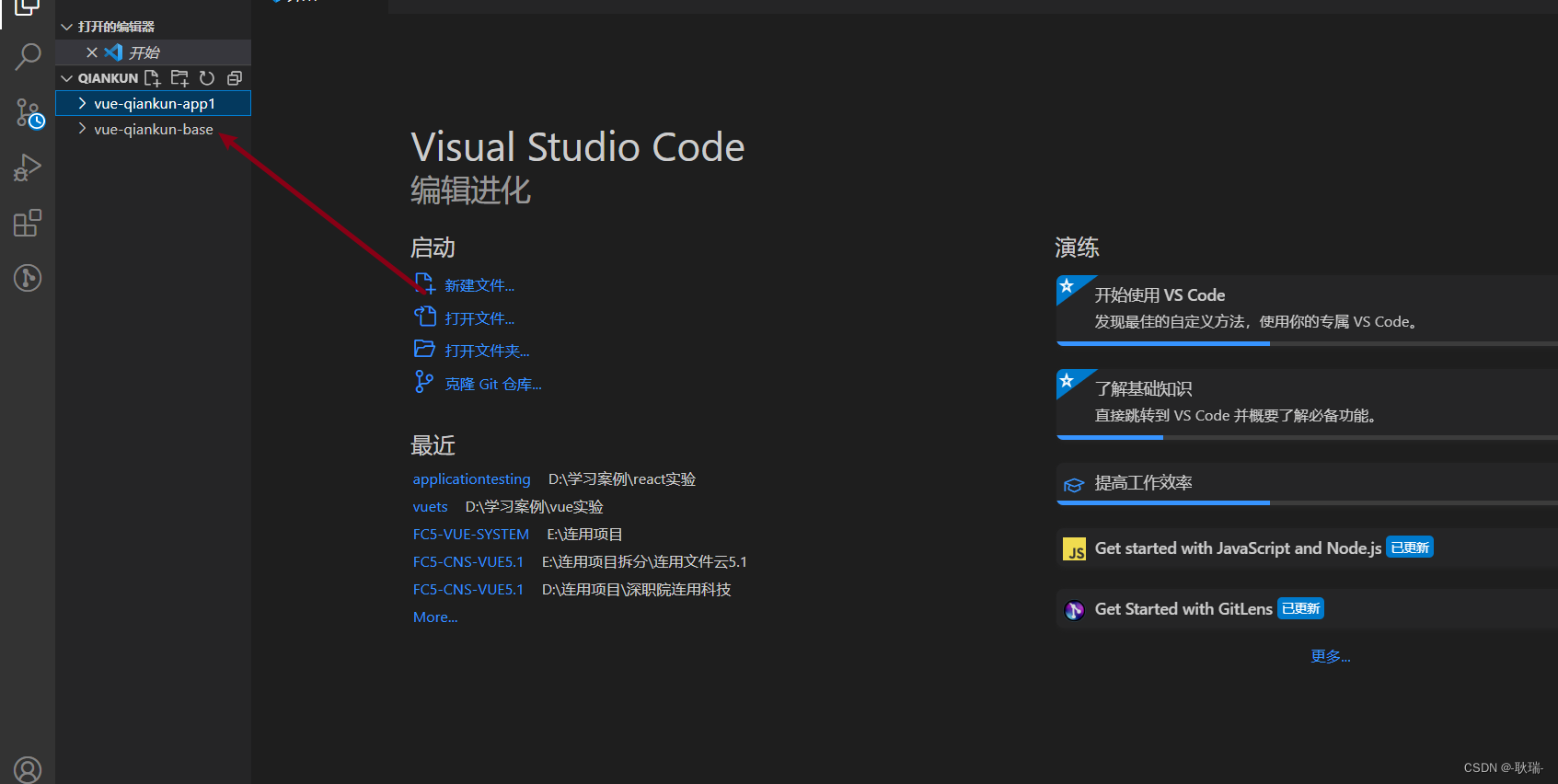This screenshot has width=1558, height=784.
Task: Click progress bar under 开始使用 VS Code
Action: click(x=1307, y=343)
